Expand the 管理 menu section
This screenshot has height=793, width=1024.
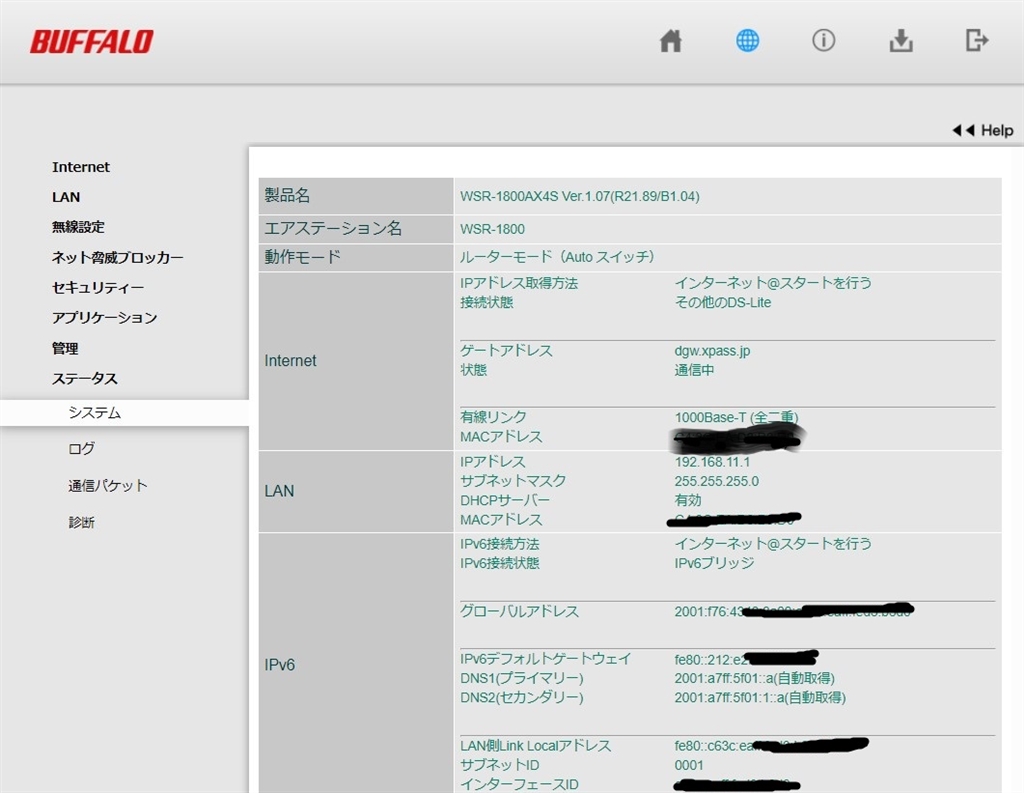[x=65, y=348]
